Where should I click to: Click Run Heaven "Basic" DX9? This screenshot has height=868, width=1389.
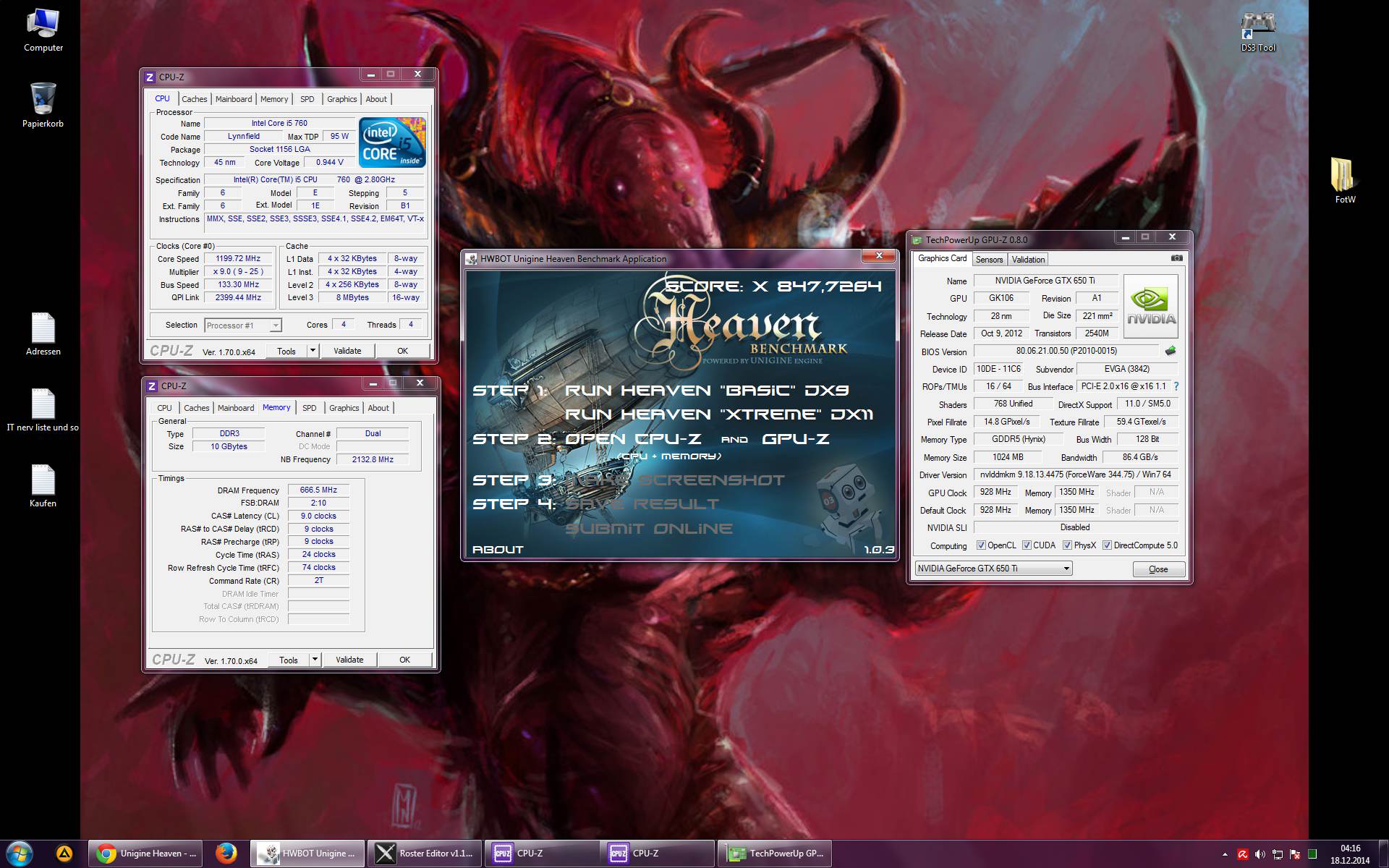(707, 391)
